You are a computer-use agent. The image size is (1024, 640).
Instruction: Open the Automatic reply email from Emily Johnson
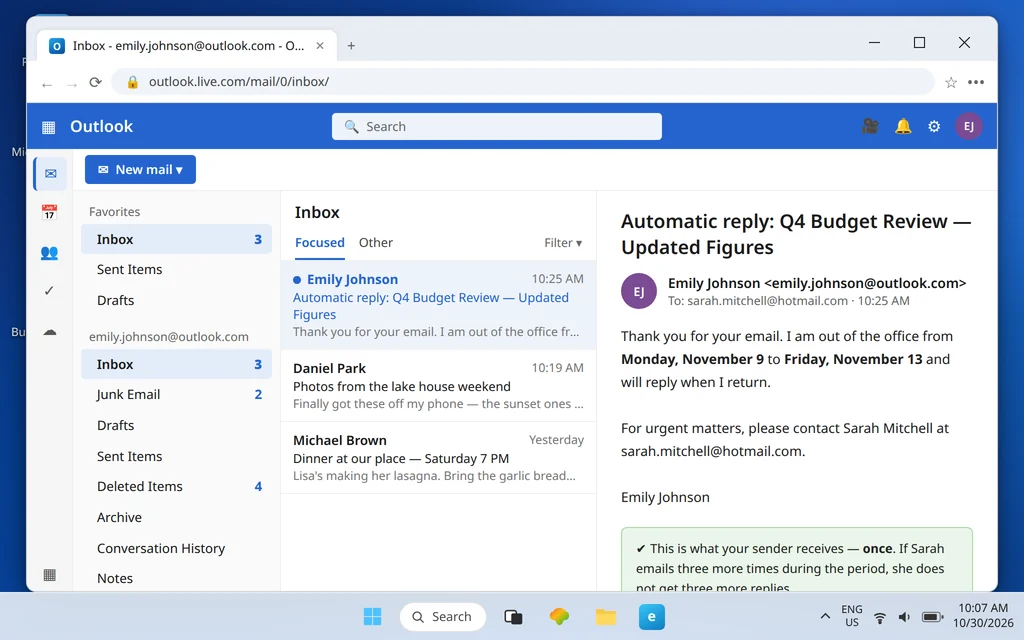coord(438,305)
